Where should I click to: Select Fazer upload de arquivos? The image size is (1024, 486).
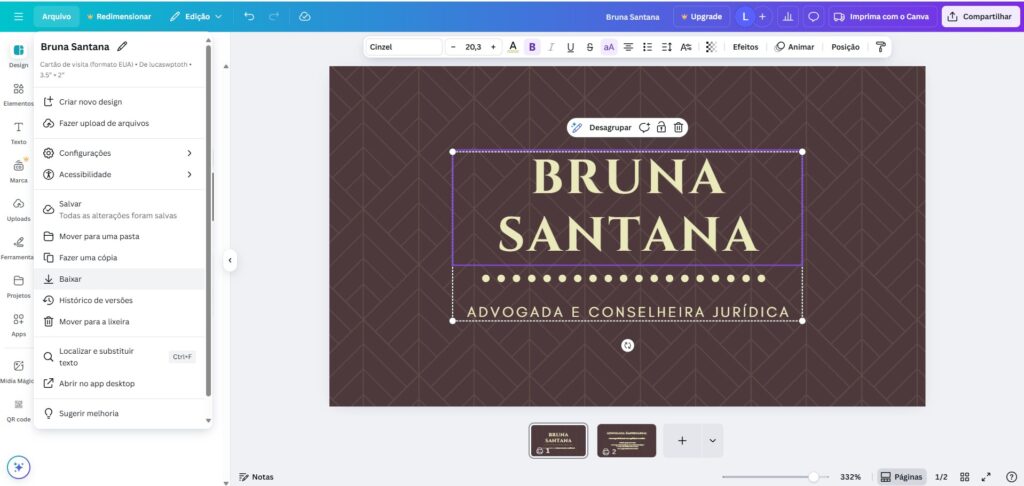click(119, 123)
